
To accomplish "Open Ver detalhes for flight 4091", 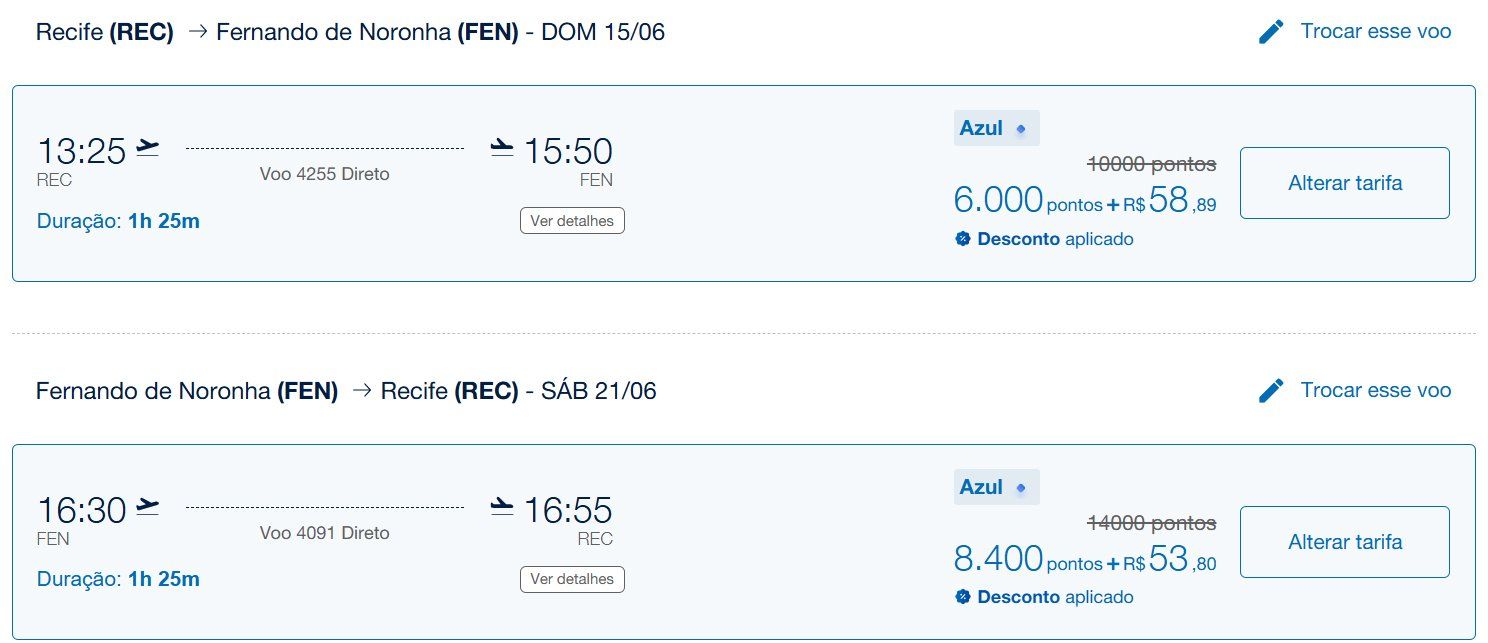I will 572,578.
